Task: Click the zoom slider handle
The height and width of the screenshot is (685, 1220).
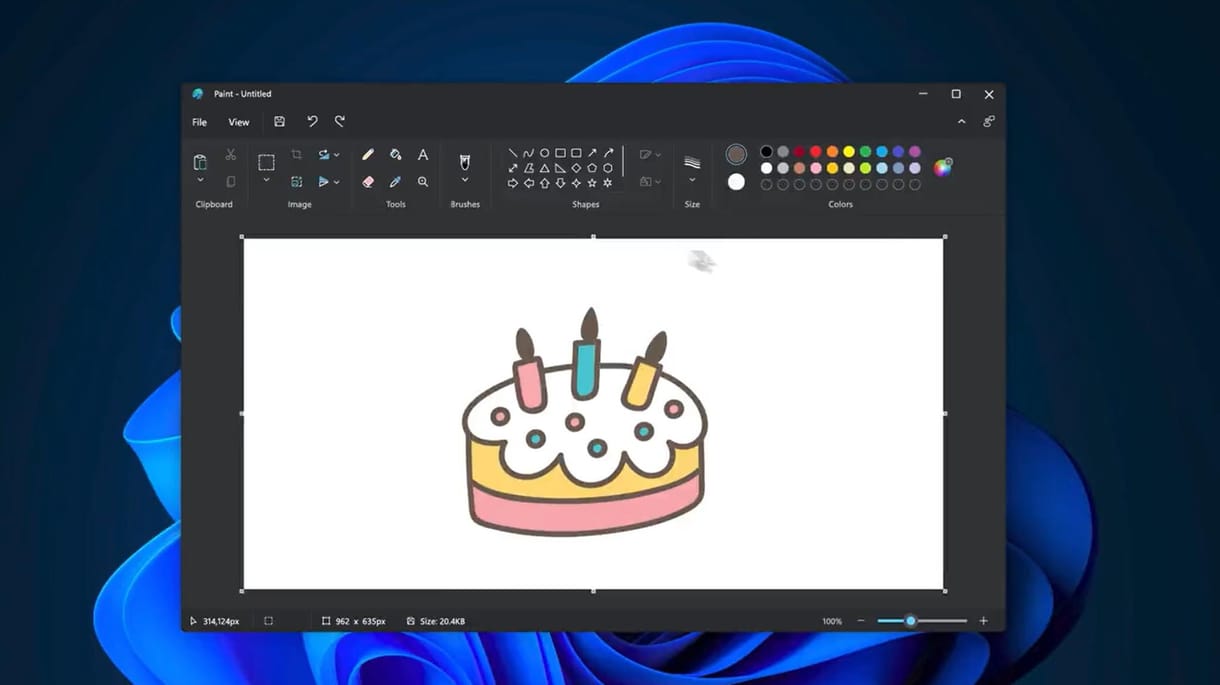Action: 910,621
